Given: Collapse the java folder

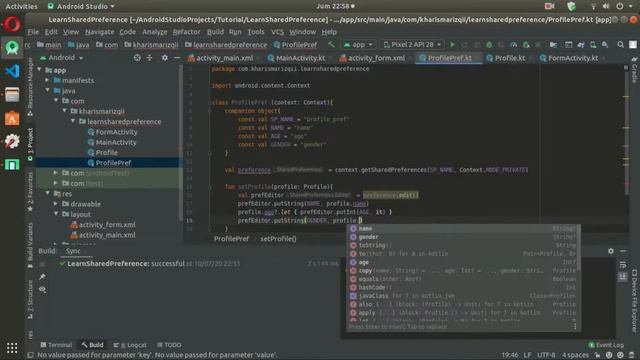Looking at the screenshot, I should coord(48,91).
